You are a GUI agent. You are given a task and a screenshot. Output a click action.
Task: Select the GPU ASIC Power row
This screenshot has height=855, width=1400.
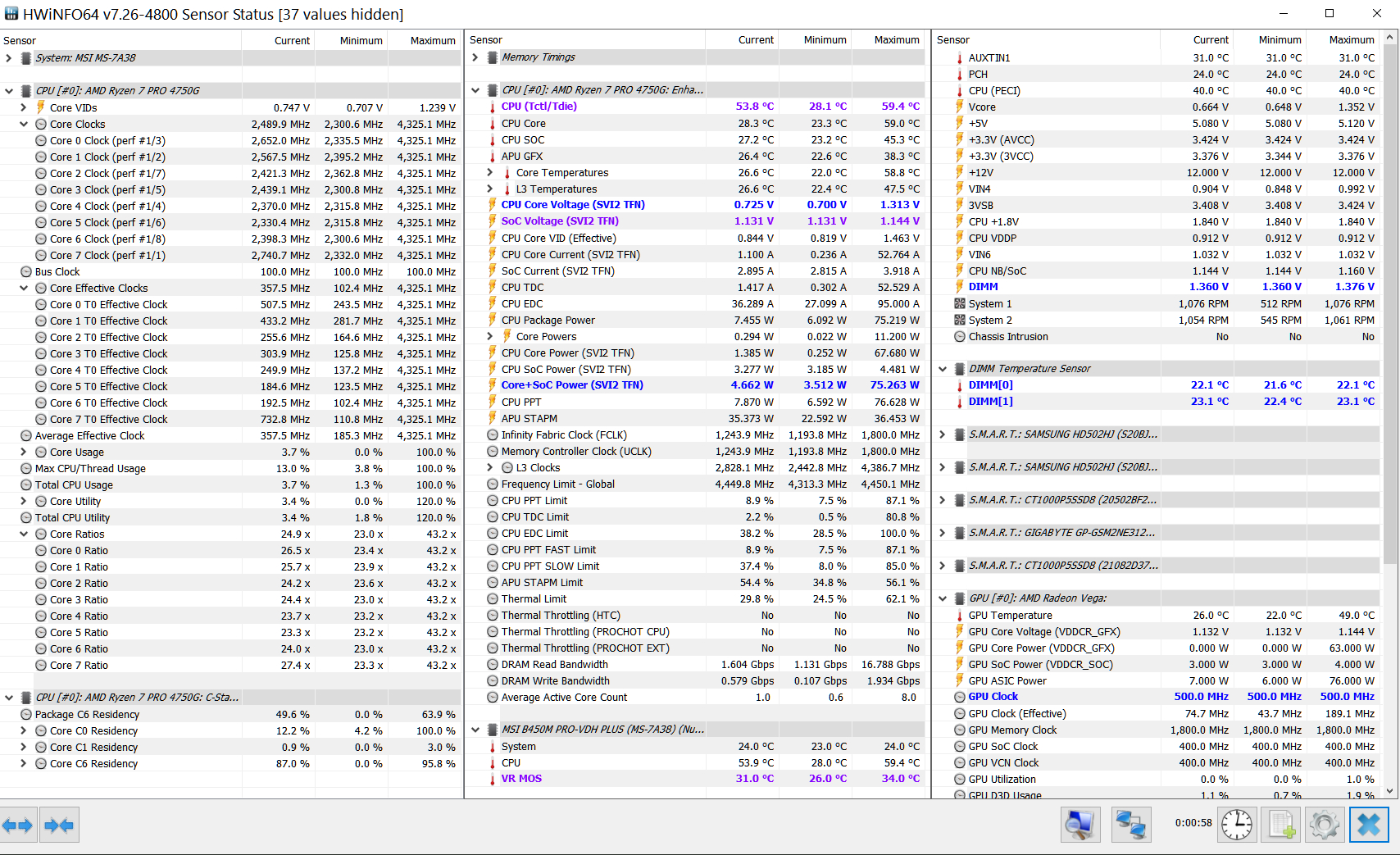coord(1157,680)
